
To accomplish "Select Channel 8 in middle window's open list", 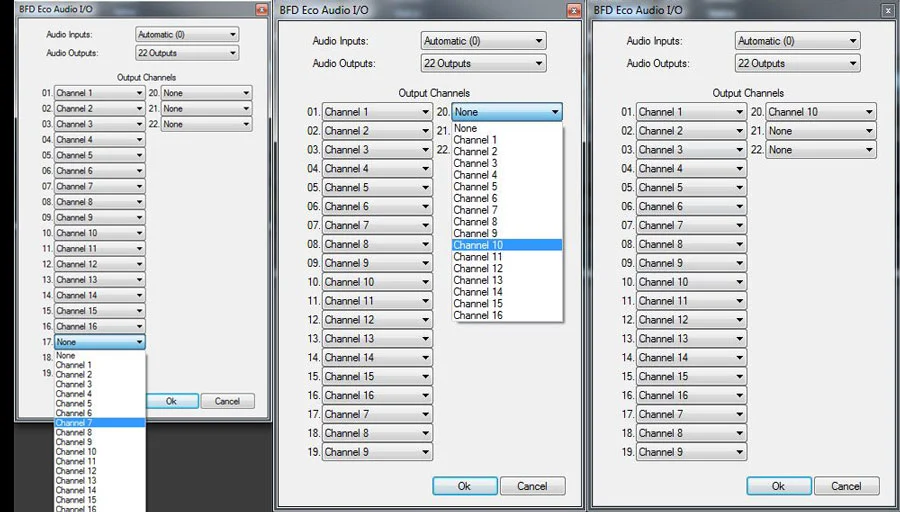I will 507,222.
